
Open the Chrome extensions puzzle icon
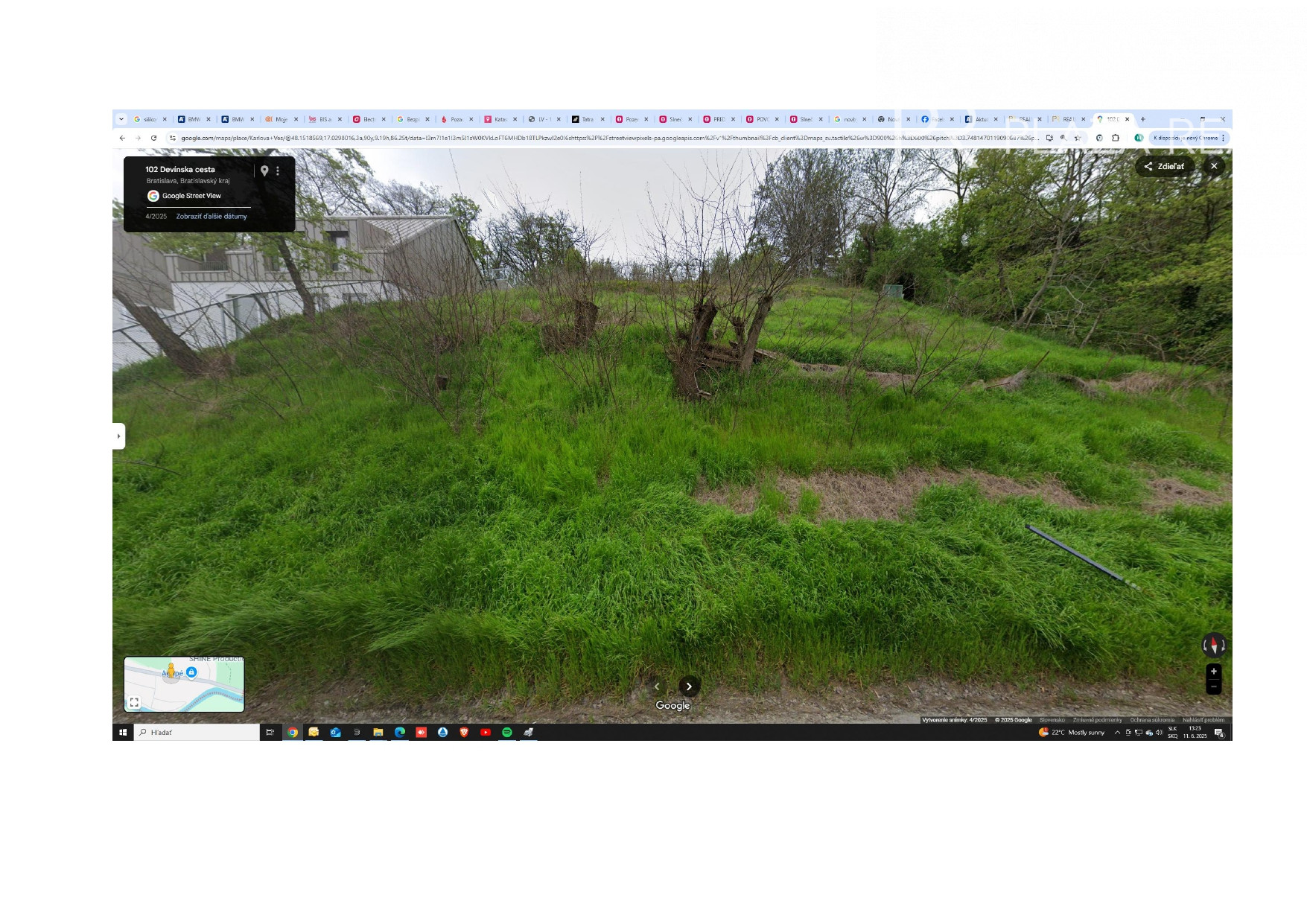1116,138
